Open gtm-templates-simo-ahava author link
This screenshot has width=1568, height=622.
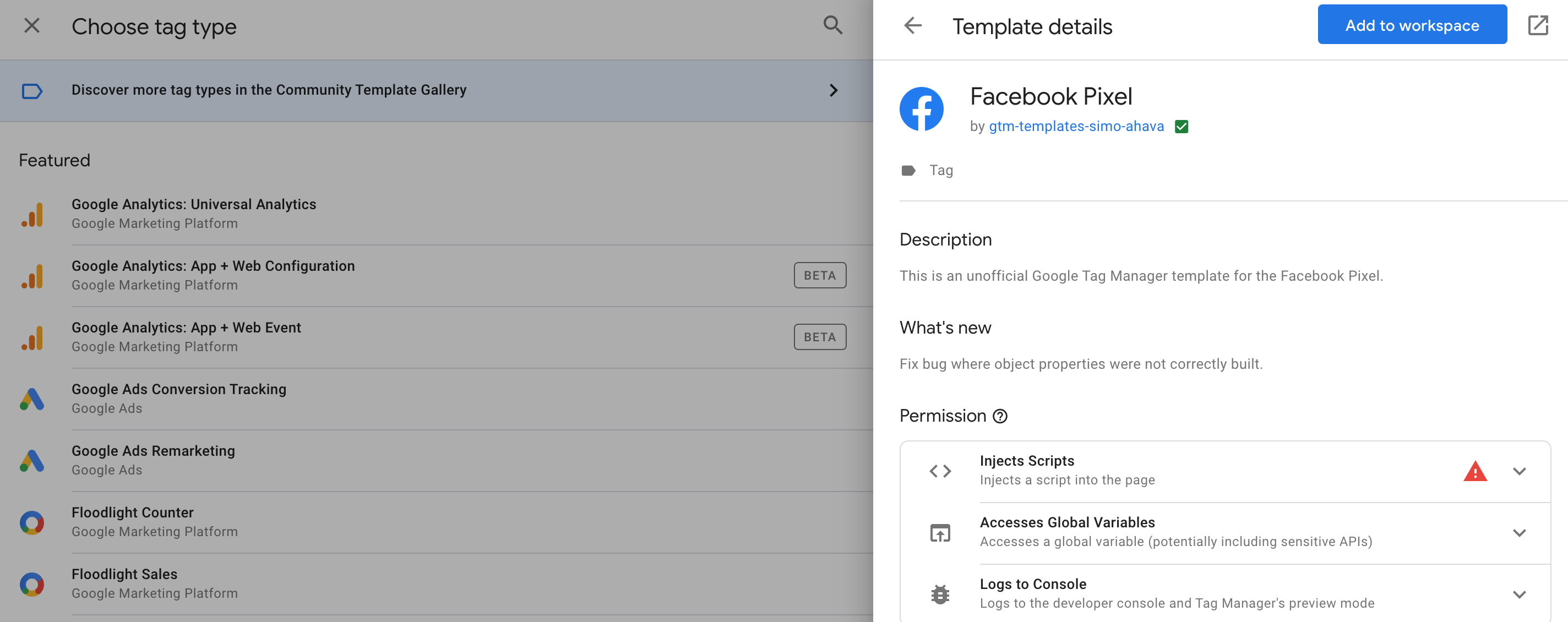point(1076,127)
